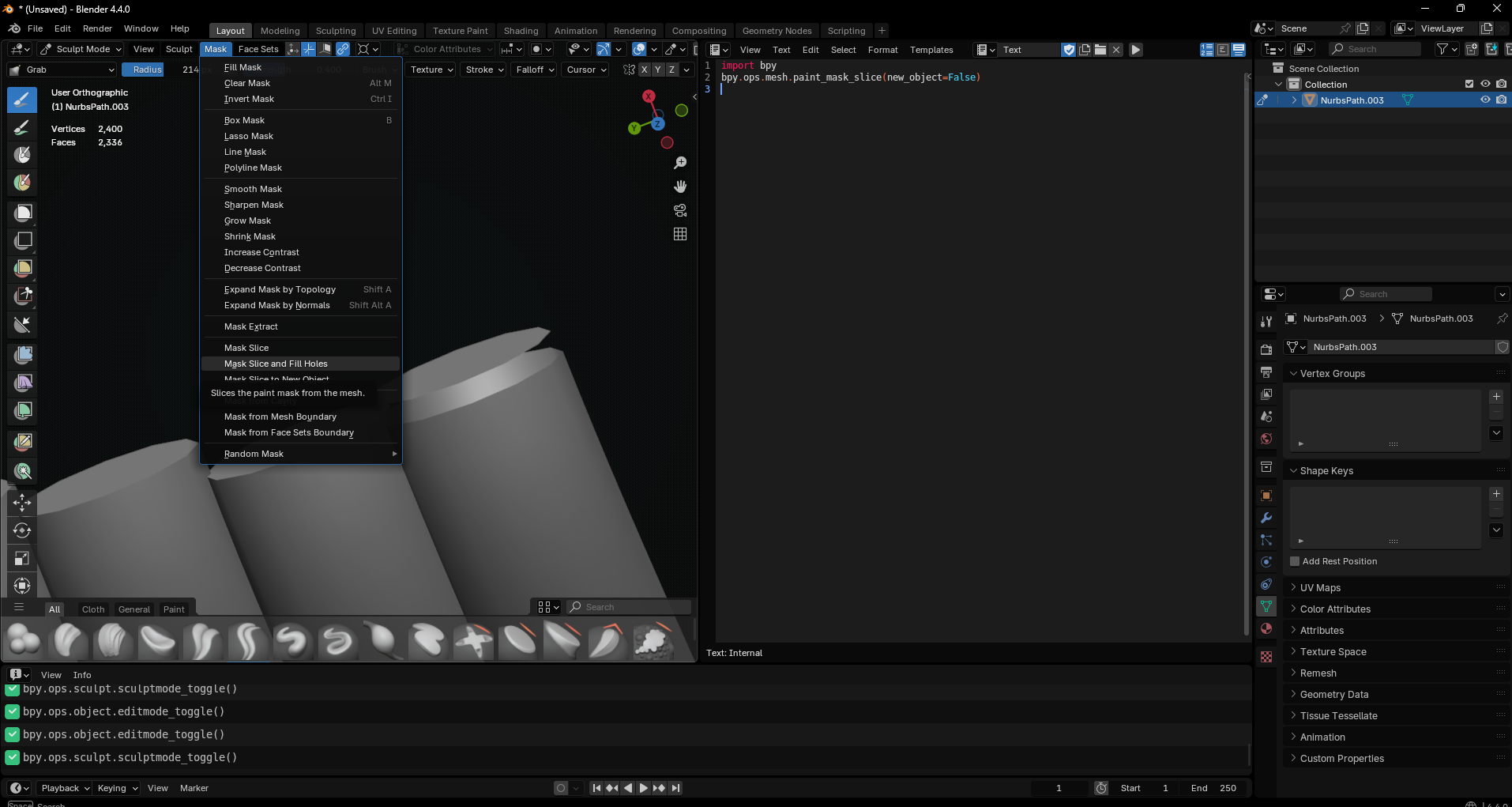Open the Keying popover in timeline
The image size is (1512, 807).
(x=117, y=788)
